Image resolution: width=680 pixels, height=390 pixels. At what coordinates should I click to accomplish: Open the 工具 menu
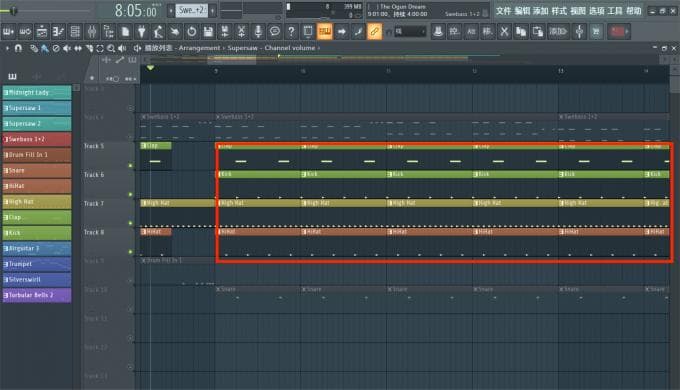point(615,11)
